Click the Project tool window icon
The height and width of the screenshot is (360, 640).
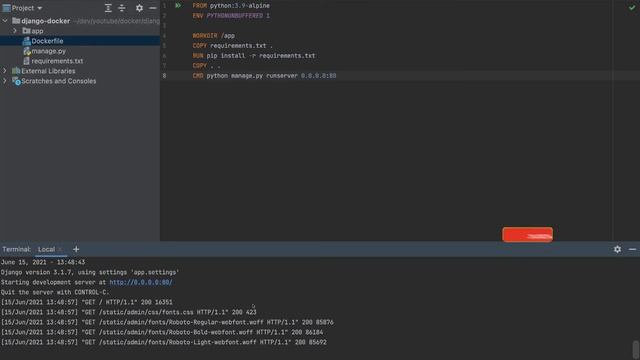point(7,8)
